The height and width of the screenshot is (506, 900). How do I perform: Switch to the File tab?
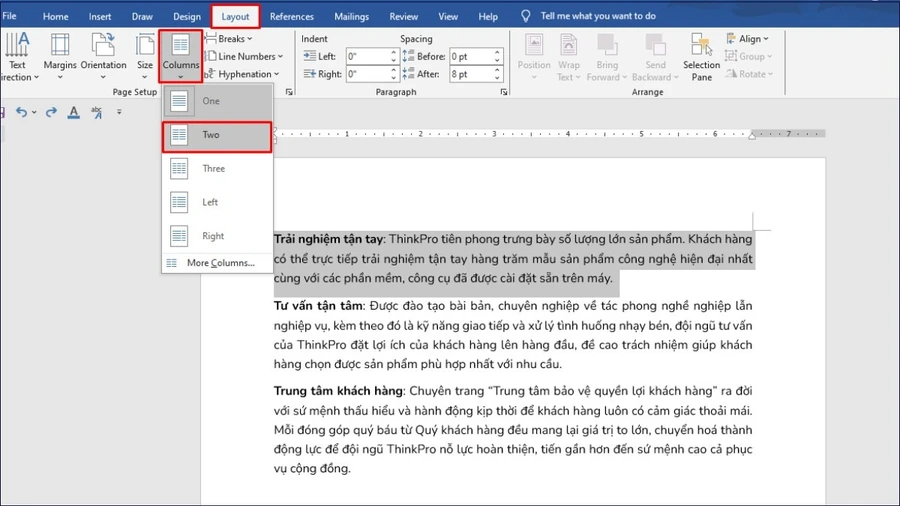[9, 16]
